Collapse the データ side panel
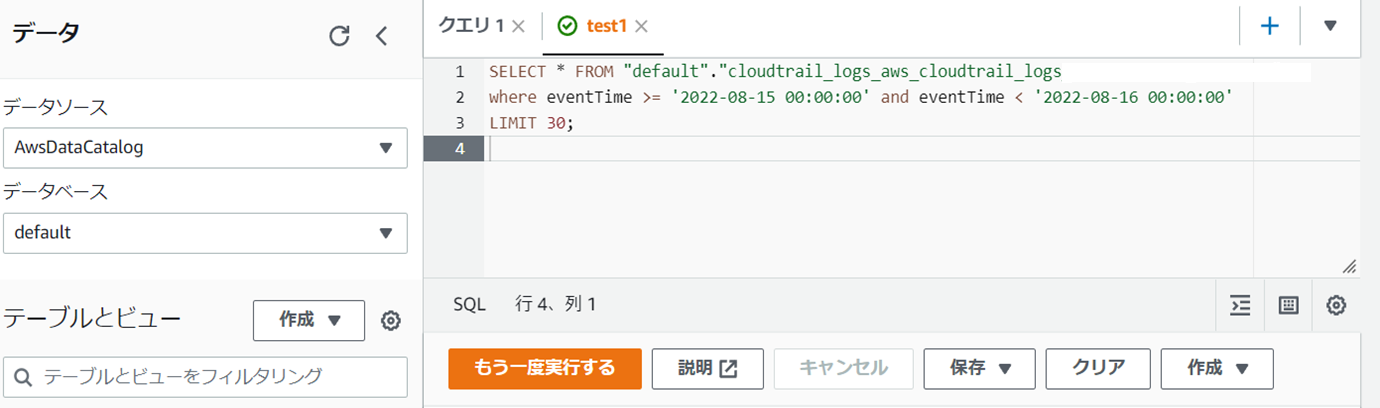Viewport: 1380px width, 408px height. click(x=381, y=36)
